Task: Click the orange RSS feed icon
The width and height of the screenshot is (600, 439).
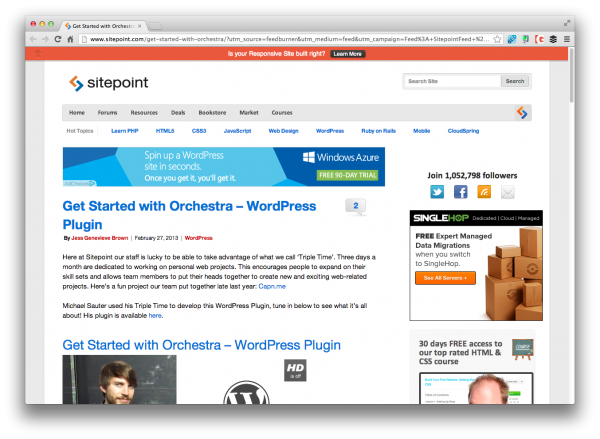Action: (484, 192)
